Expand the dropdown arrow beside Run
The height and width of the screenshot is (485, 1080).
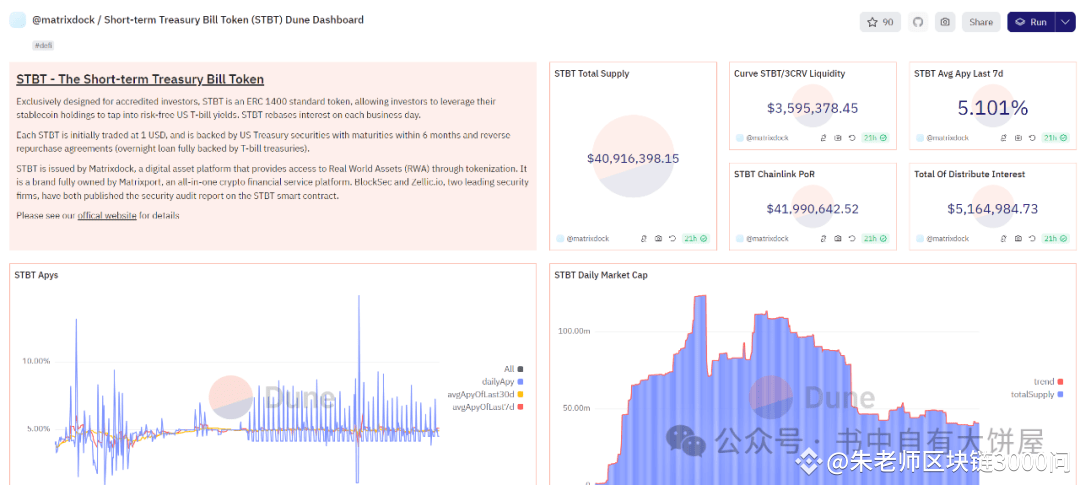tap(1065, 22)
